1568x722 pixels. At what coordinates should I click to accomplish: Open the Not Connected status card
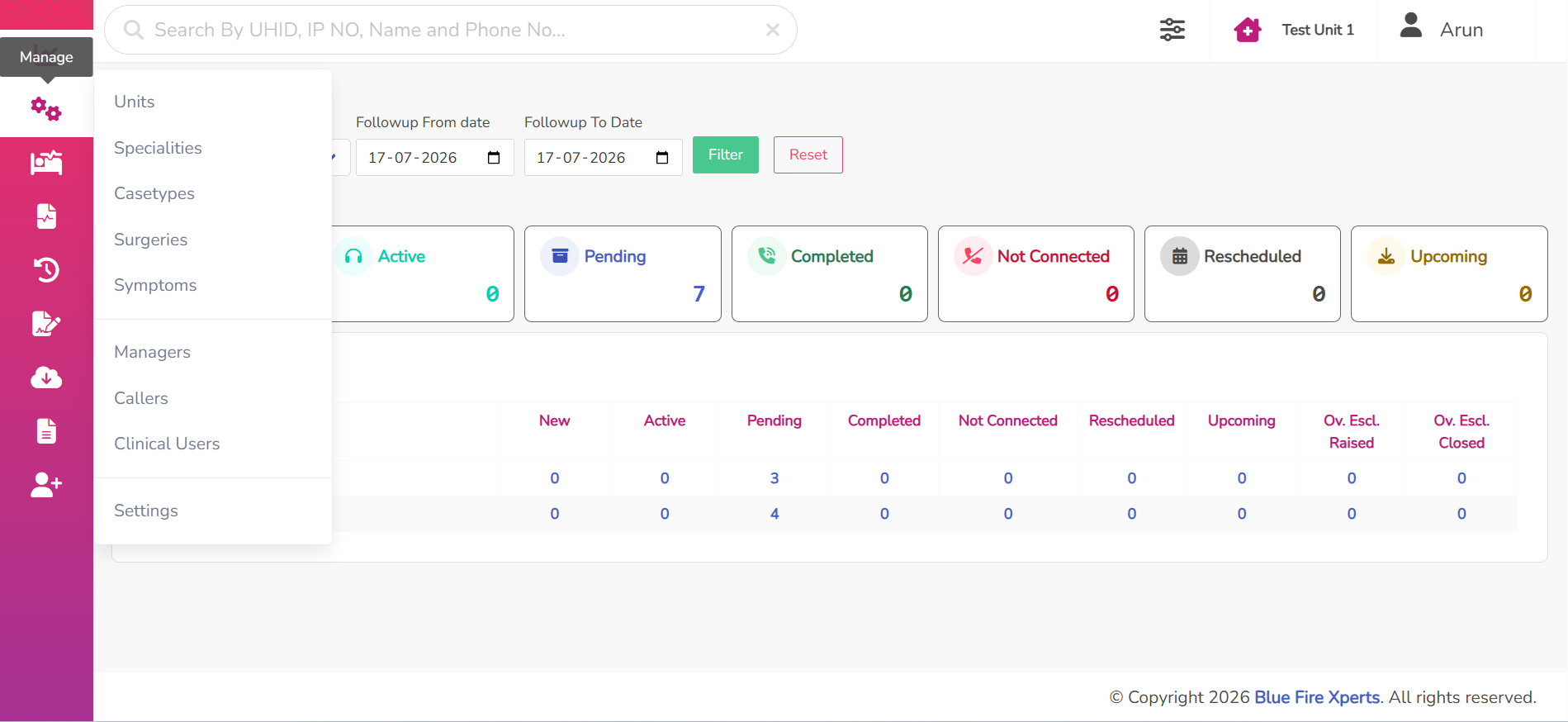tap(1036, 273)
